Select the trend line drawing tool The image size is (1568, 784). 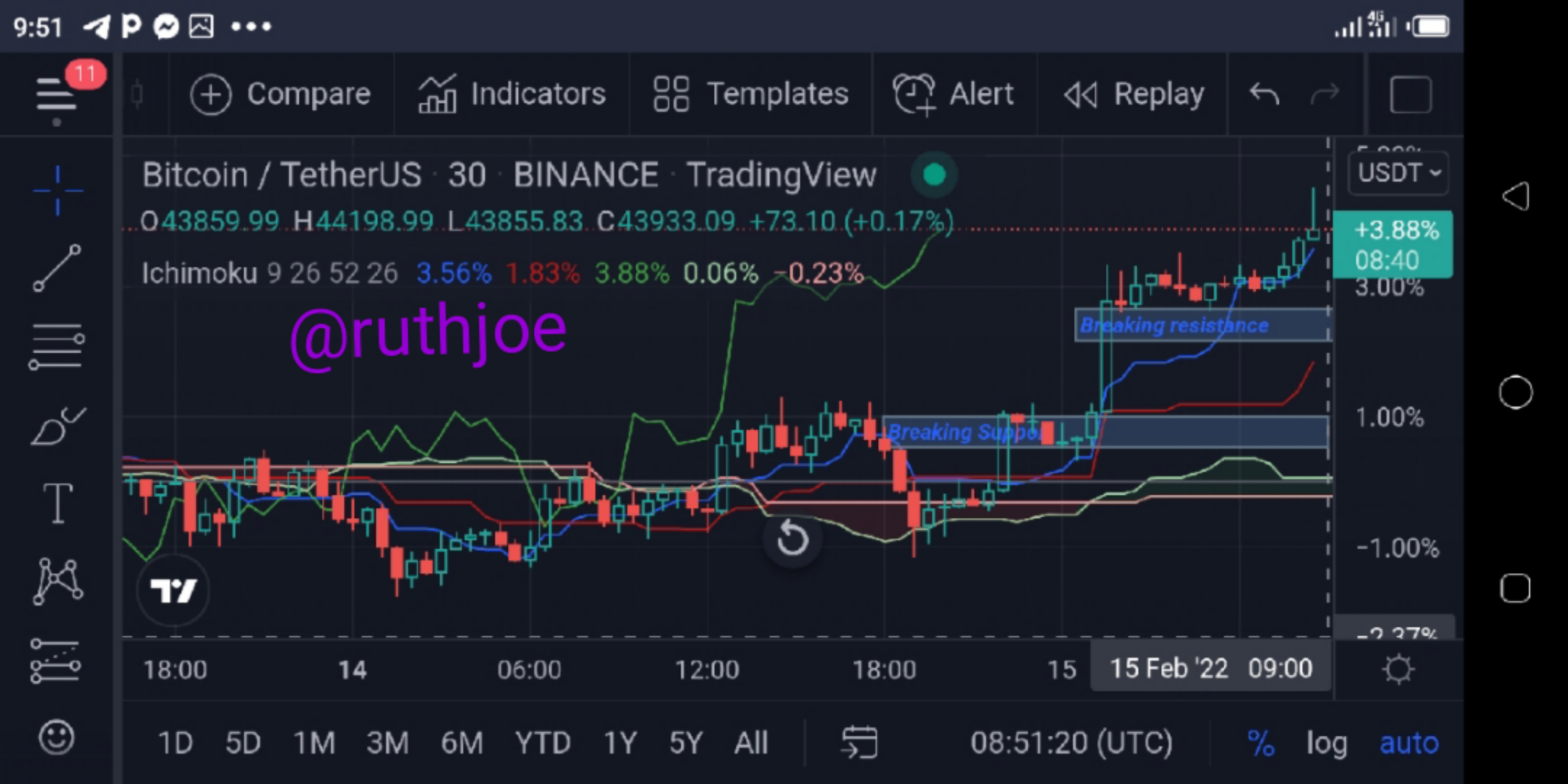point(57,268)
